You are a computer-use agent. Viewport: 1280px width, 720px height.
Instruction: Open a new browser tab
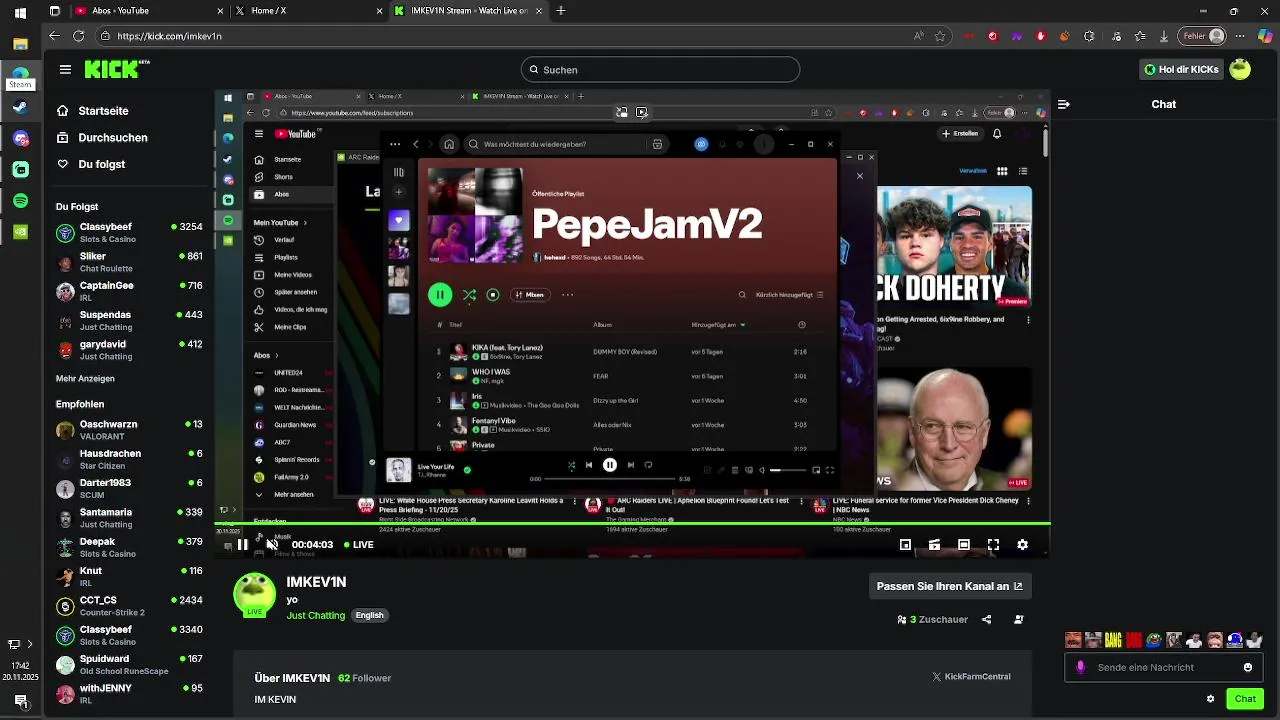coord(561,11)
